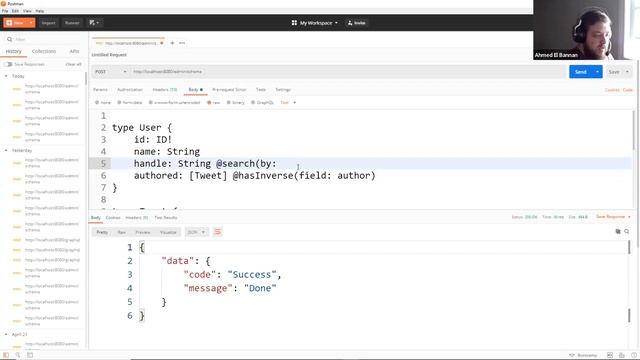Open the Help menu
This screenshot has width=640, height=360.
click(x=40, y=11)
